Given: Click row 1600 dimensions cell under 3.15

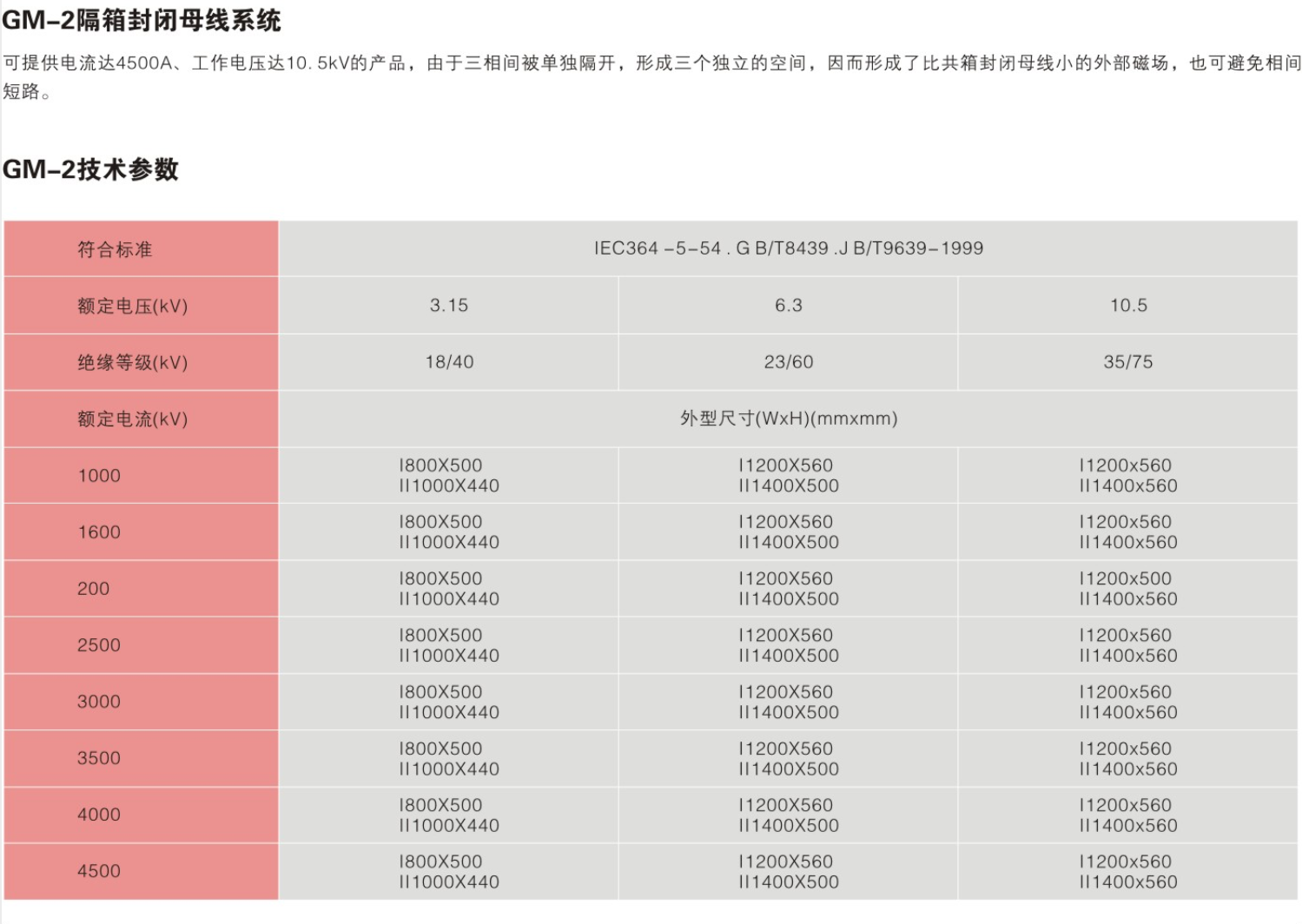Looking at the screenshot, I should 448,531.
